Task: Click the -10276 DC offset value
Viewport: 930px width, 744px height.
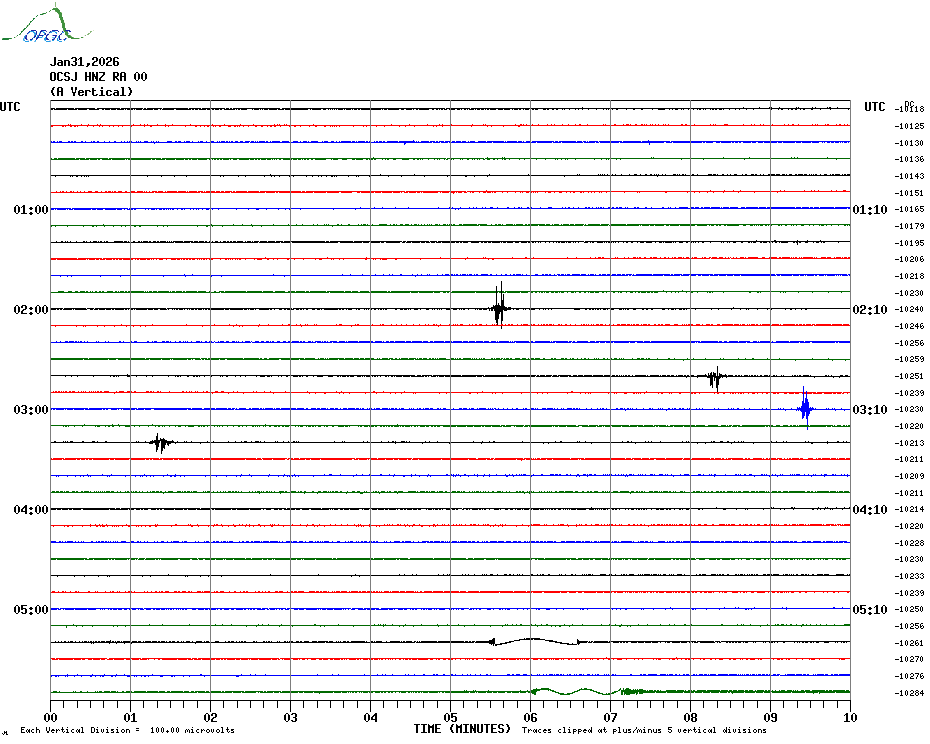Action: pyautogui.click(x=909, y=676)
